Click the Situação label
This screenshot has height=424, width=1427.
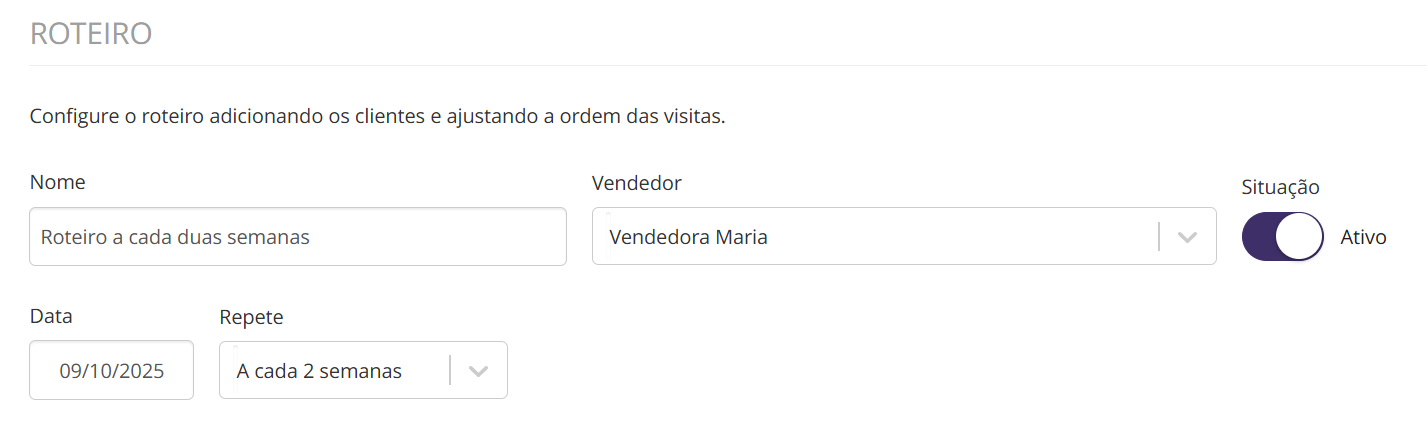click(1280, 187)
